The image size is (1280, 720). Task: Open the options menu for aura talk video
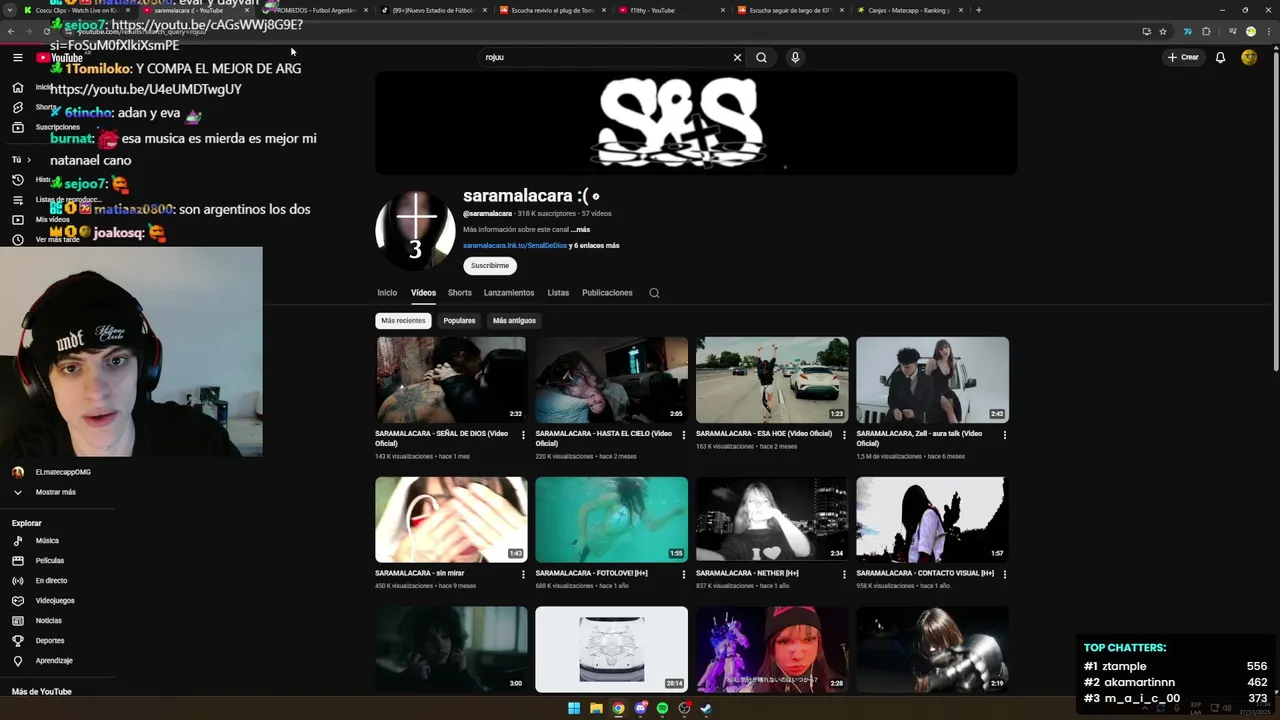pos(1005,435)
